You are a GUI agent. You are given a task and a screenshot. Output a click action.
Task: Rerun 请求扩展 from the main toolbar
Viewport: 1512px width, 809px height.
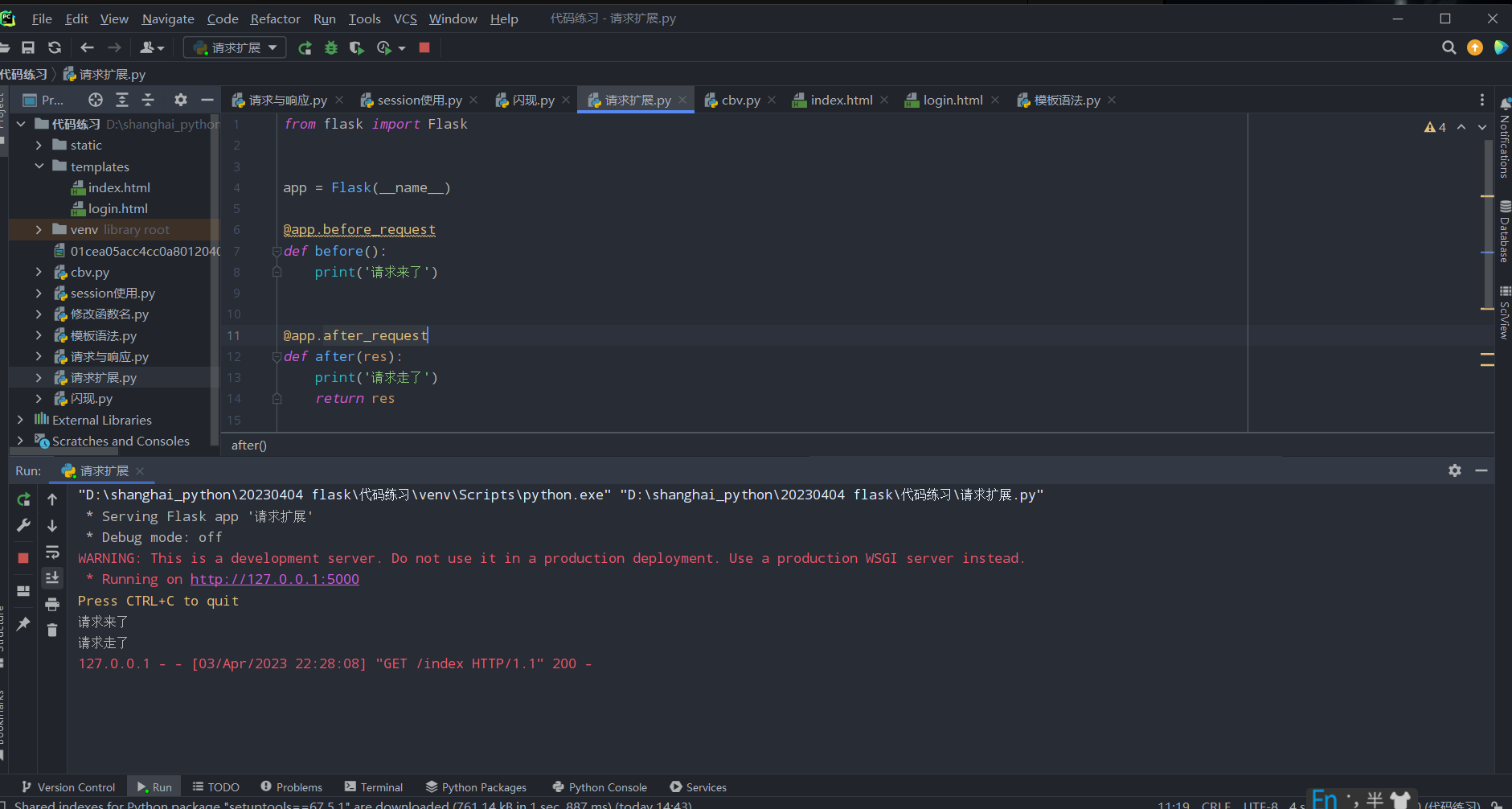click(x=305, y=48)
